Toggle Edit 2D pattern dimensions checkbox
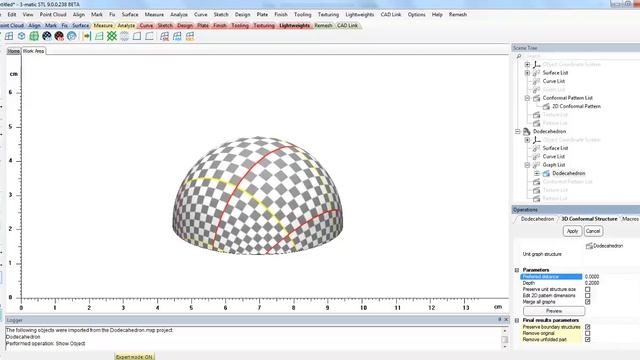The image size is (640, 360). coord(587,296)
